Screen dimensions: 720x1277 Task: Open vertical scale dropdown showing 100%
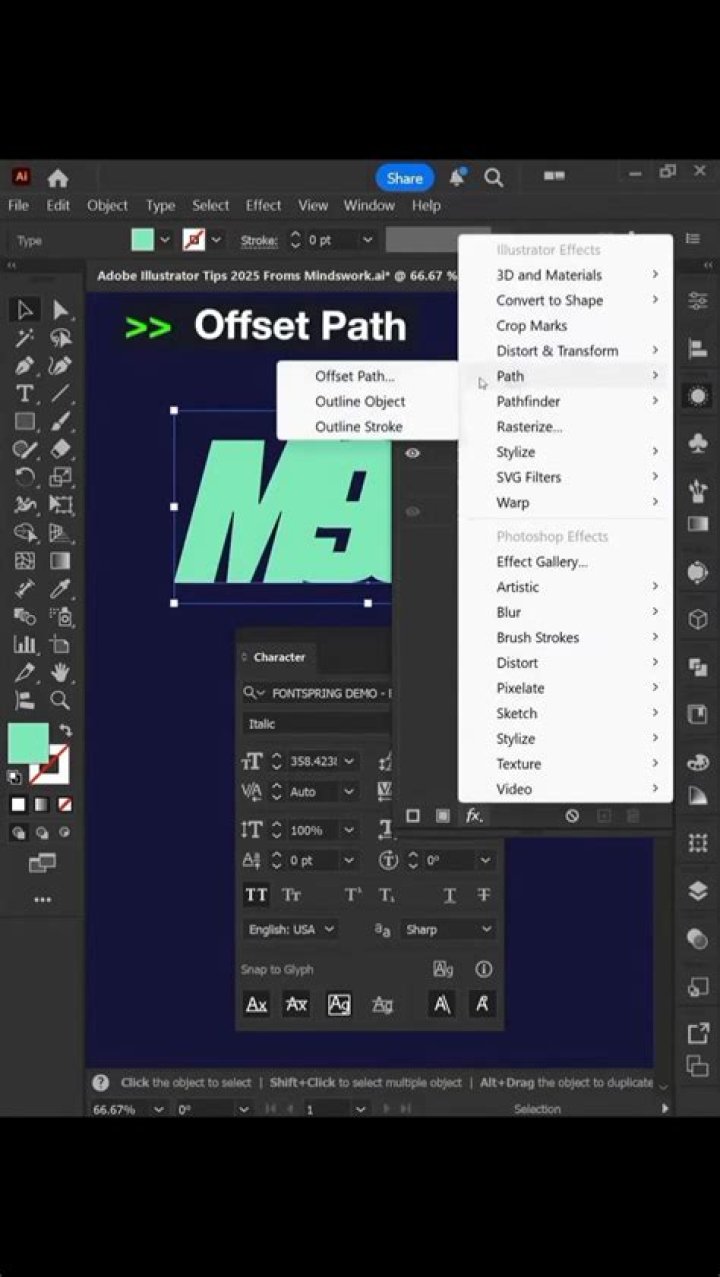[349, 830]
